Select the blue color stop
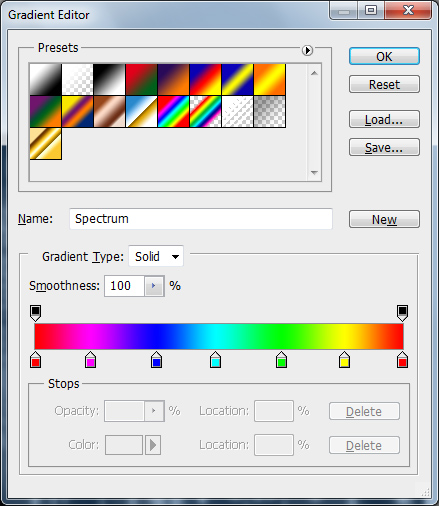The height and width of the screenshot is (506, 439). tap(156, 359)
